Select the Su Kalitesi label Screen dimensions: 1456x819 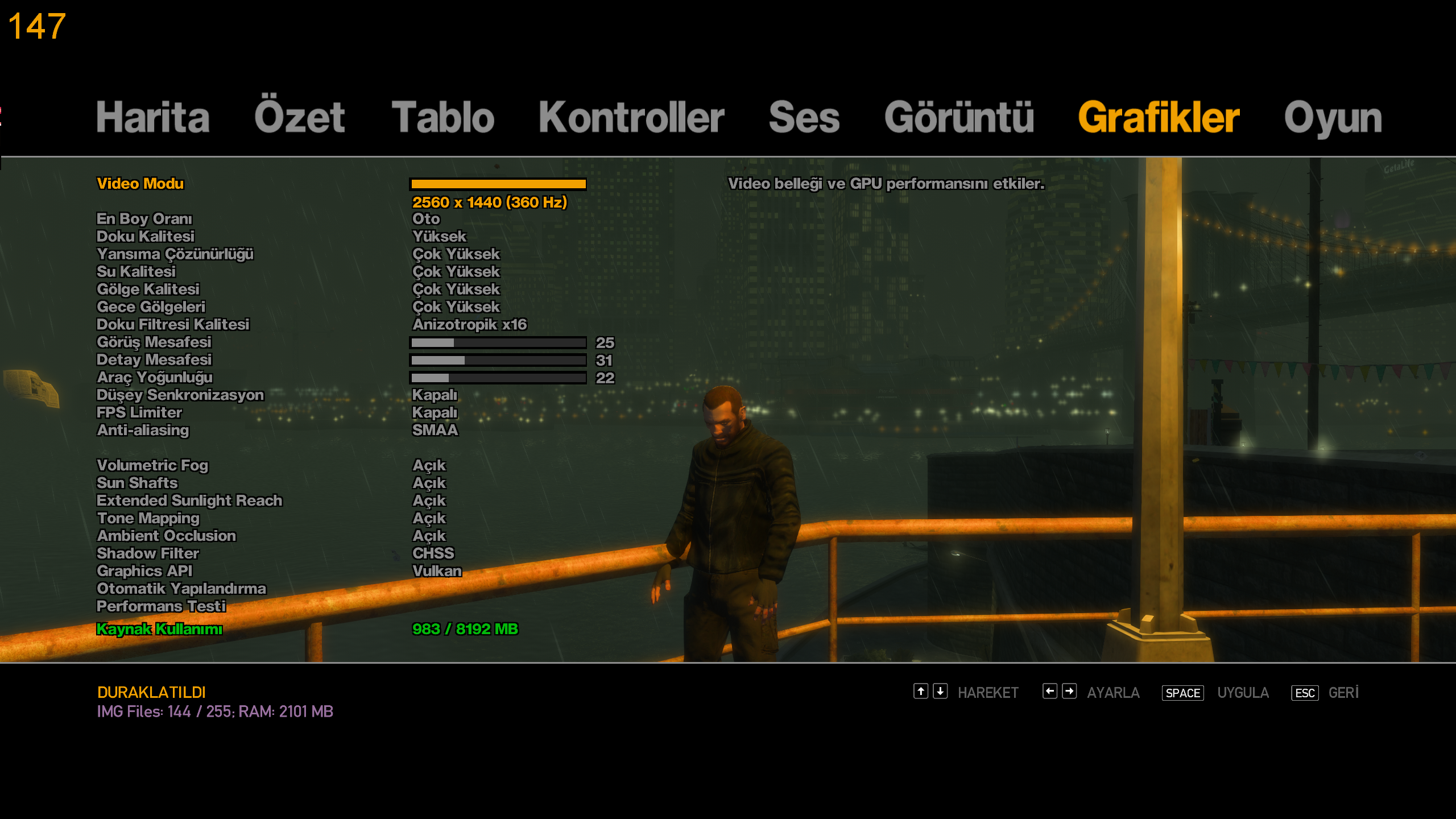[x=136, y=272]
